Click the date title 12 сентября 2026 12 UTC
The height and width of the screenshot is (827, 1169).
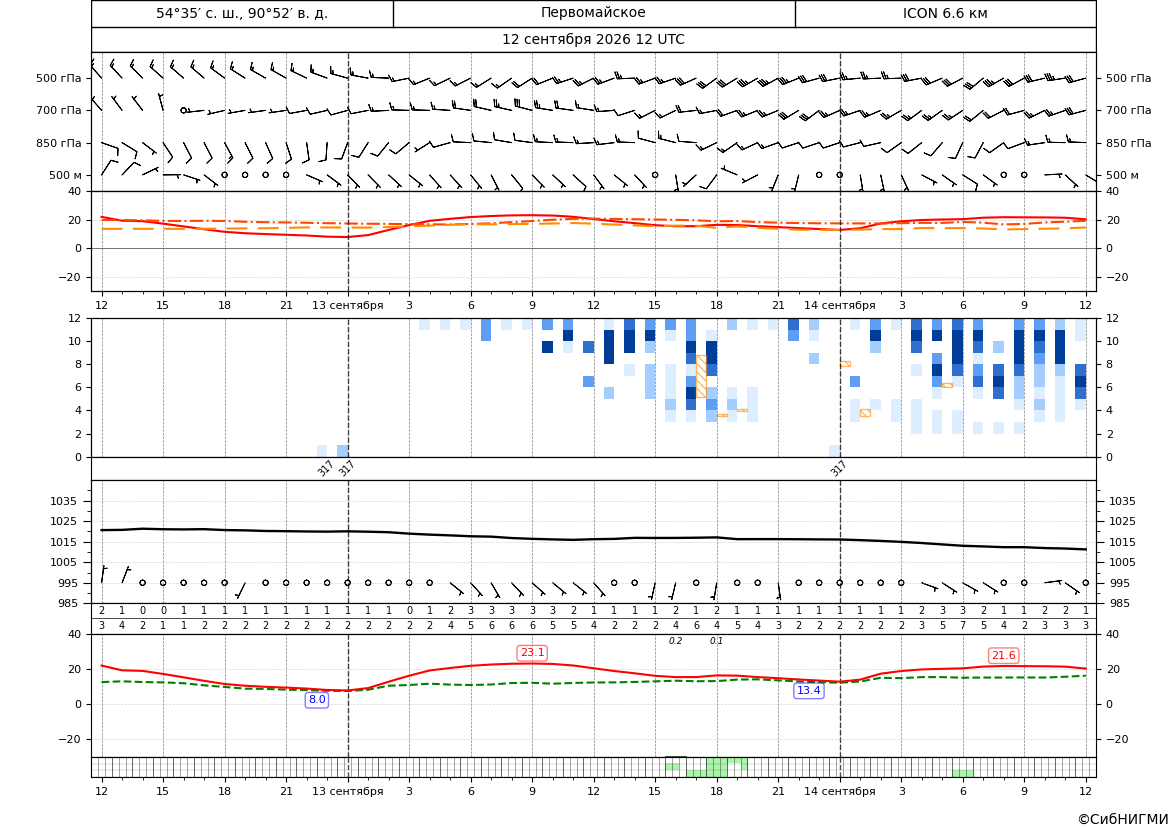click(x=593, y=40)
